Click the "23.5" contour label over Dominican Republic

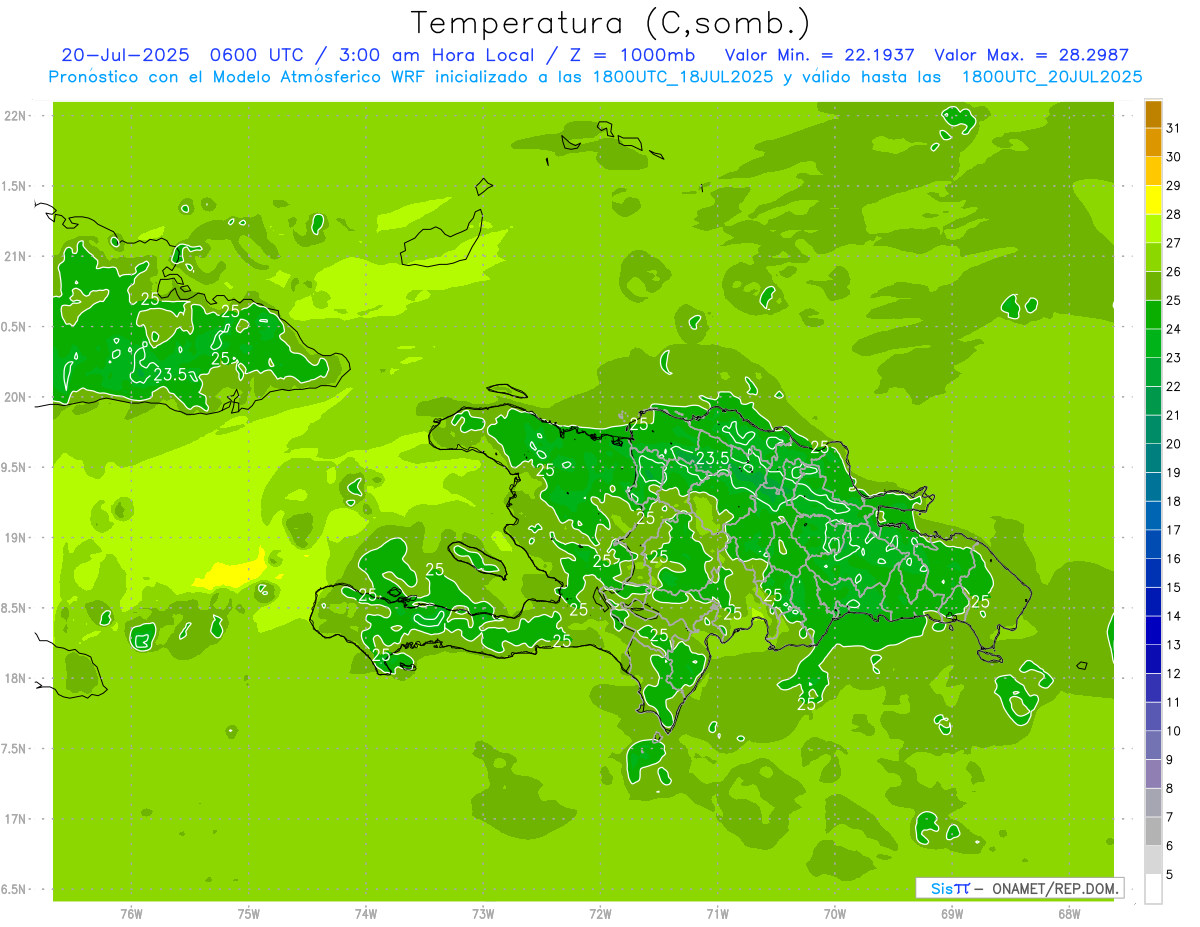pyautogui.click(x=712, y=458)
